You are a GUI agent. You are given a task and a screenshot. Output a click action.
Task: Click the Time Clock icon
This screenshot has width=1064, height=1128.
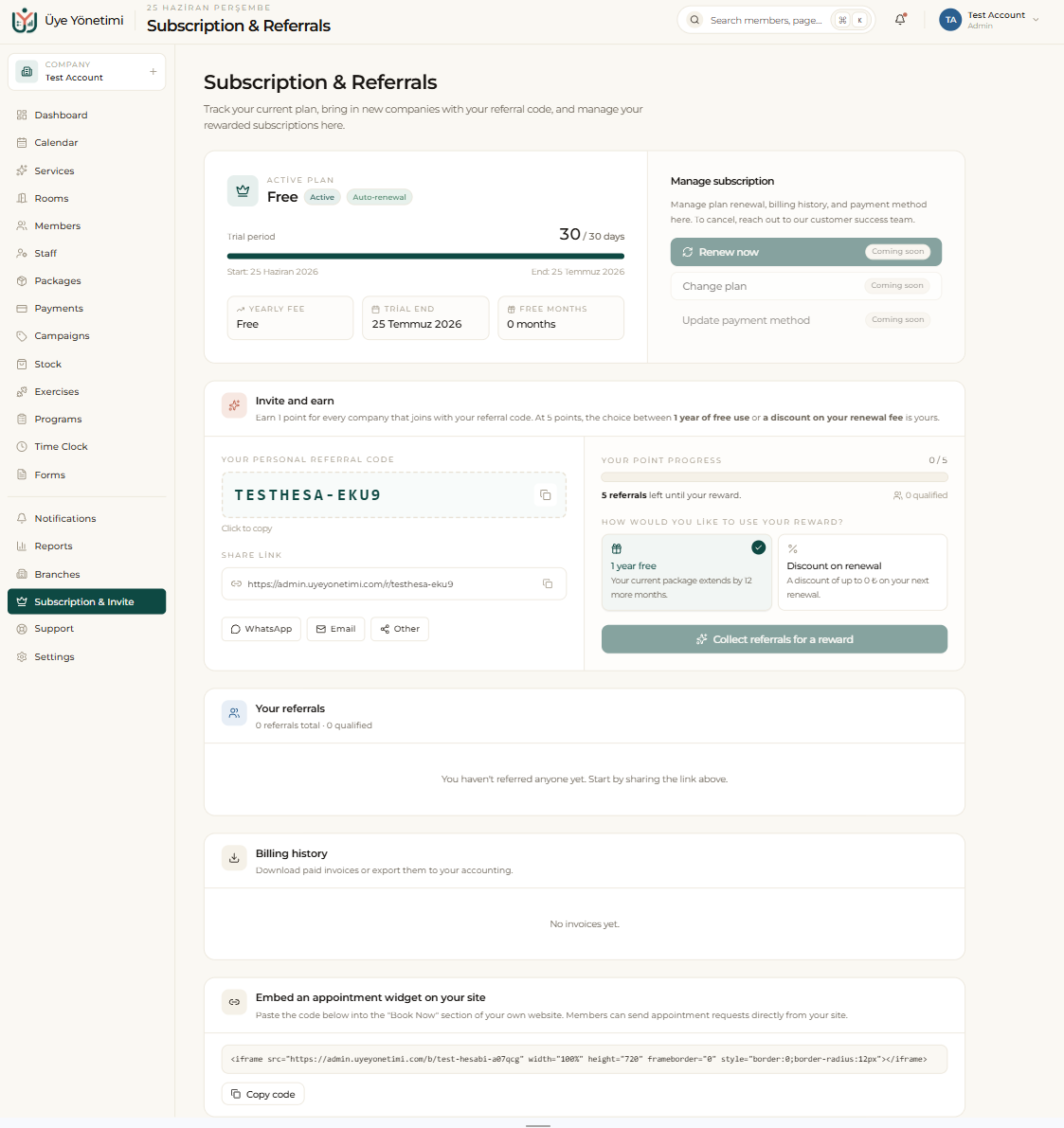coord(22,447)
